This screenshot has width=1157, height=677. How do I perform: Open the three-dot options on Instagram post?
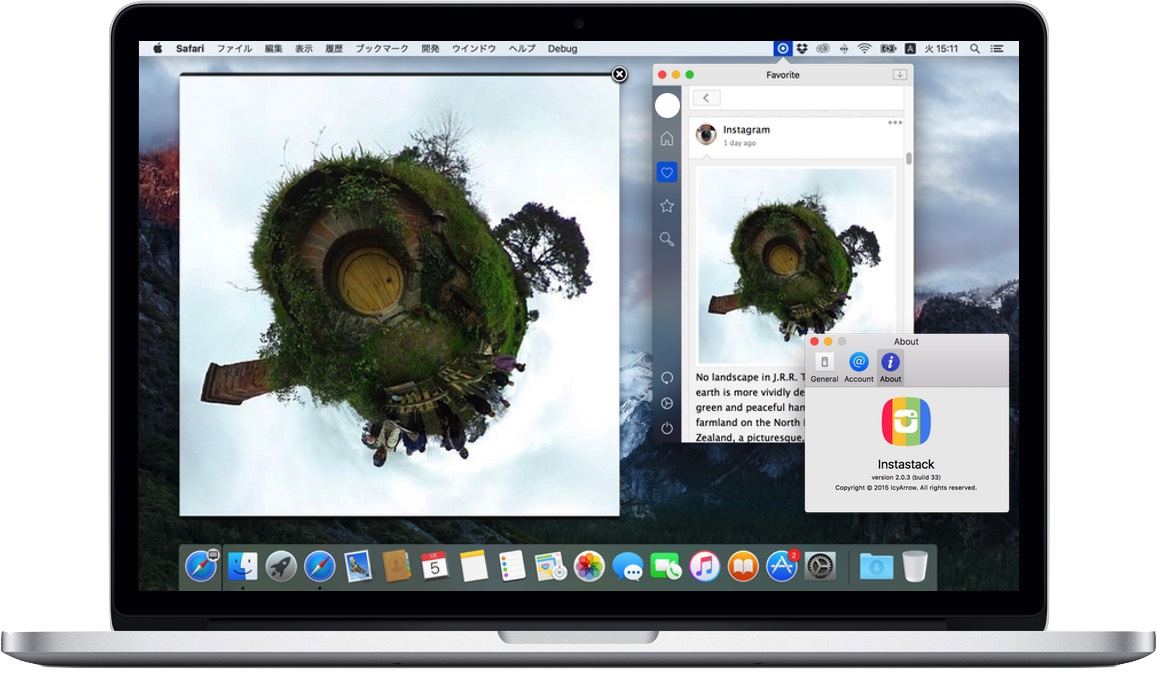coord(894,123)
